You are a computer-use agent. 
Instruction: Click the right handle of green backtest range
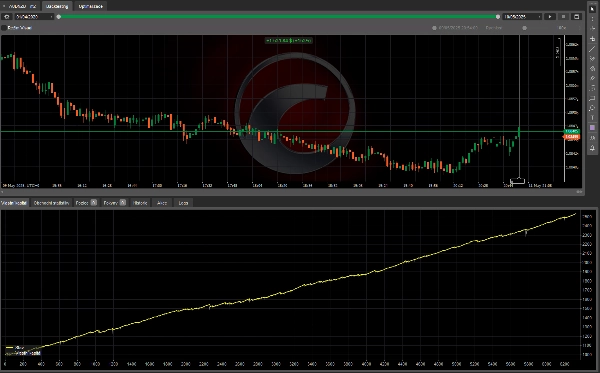[498, 17]
